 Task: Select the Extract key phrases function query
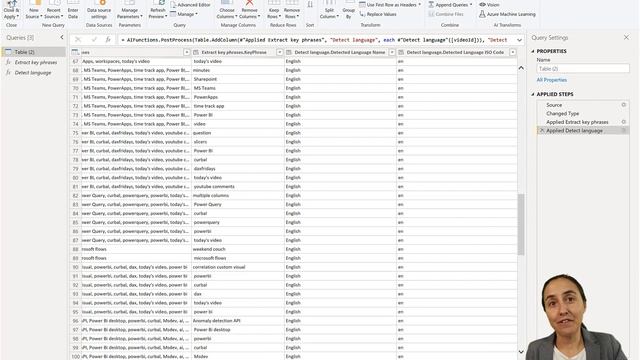pyautogui.click(x=33, y=62)
